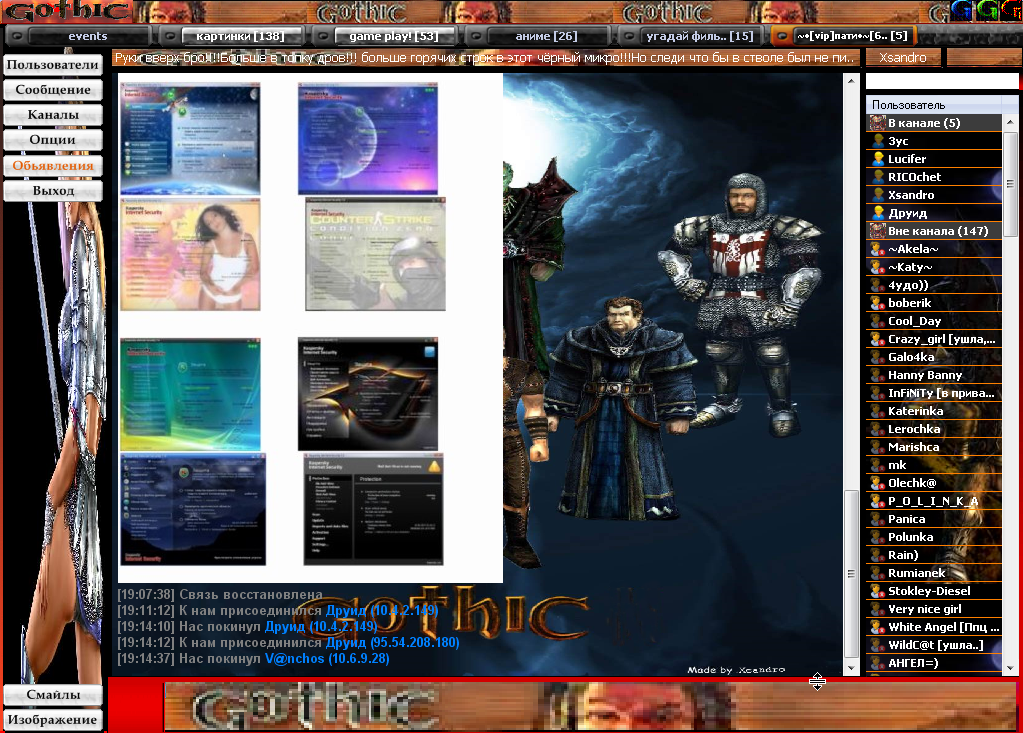Click the user list vertical scrollbar
Viewport: 1023px width, 733px height.
(x=1011, y=400)
